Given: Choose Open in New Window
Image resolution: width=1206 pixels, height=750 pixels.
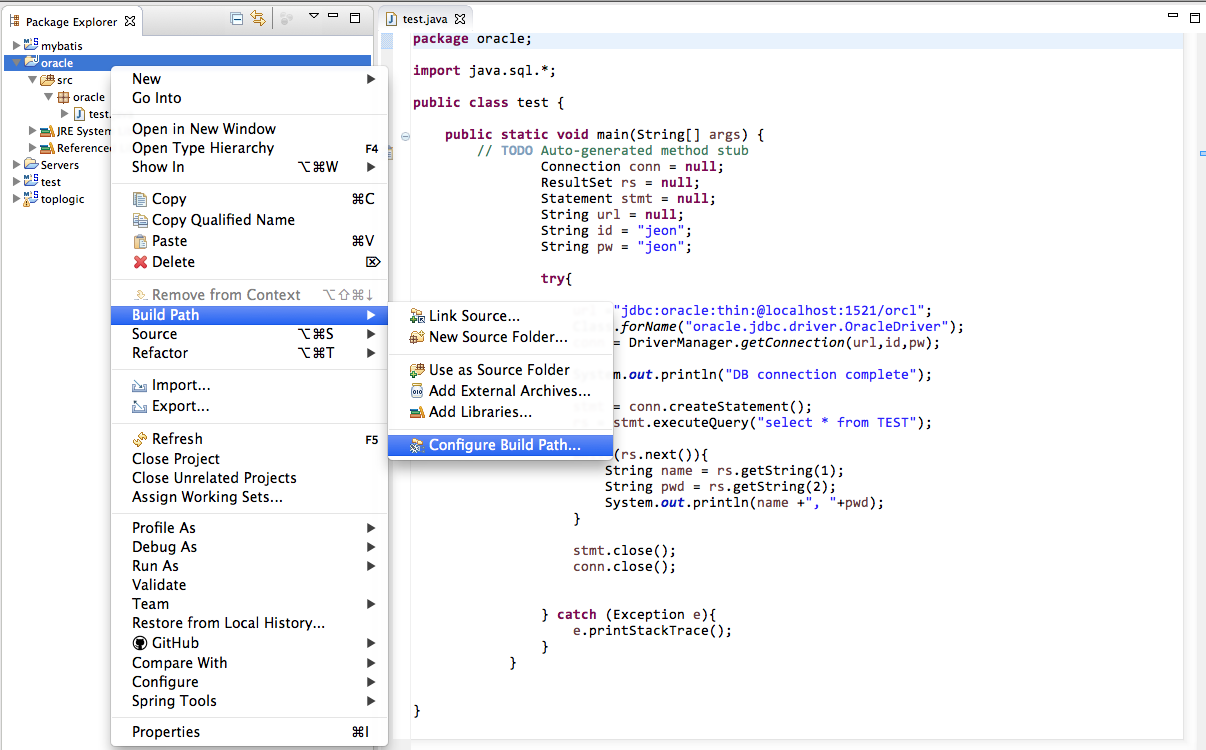Looking at the screenshot, I should pos(249,129).
